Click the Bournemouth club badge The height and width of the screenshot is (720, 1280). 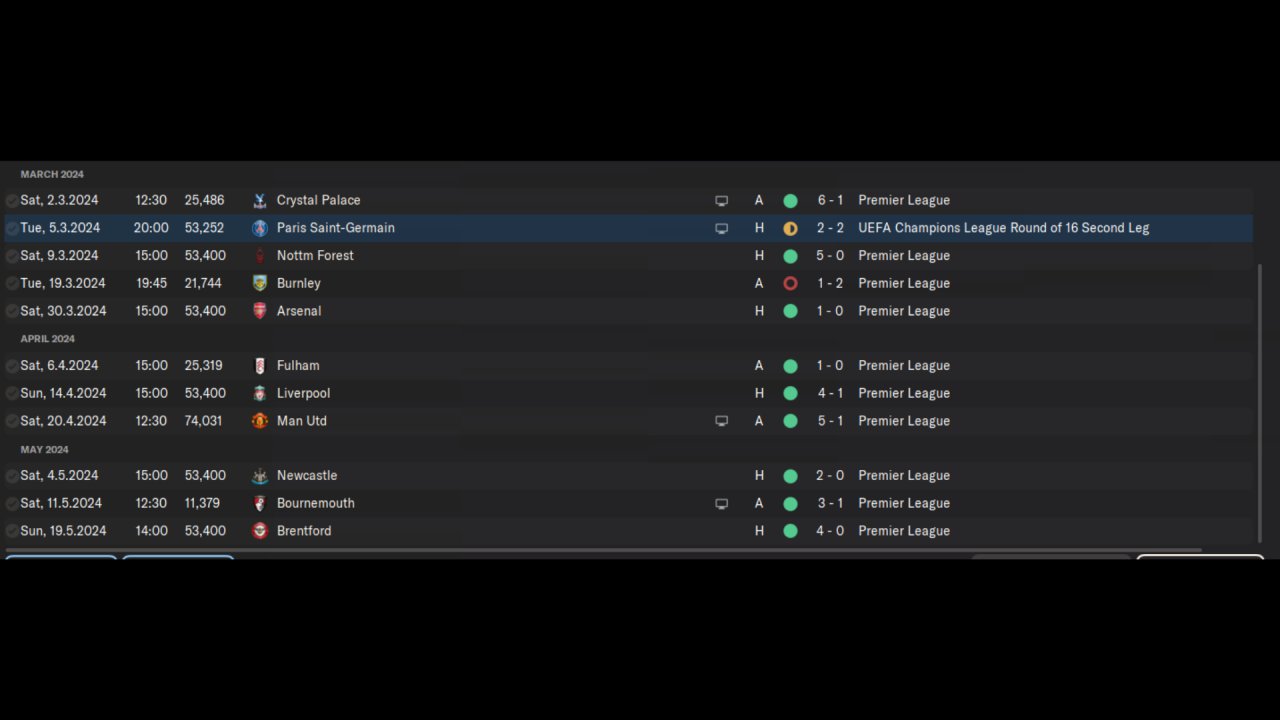coord(260,503)
